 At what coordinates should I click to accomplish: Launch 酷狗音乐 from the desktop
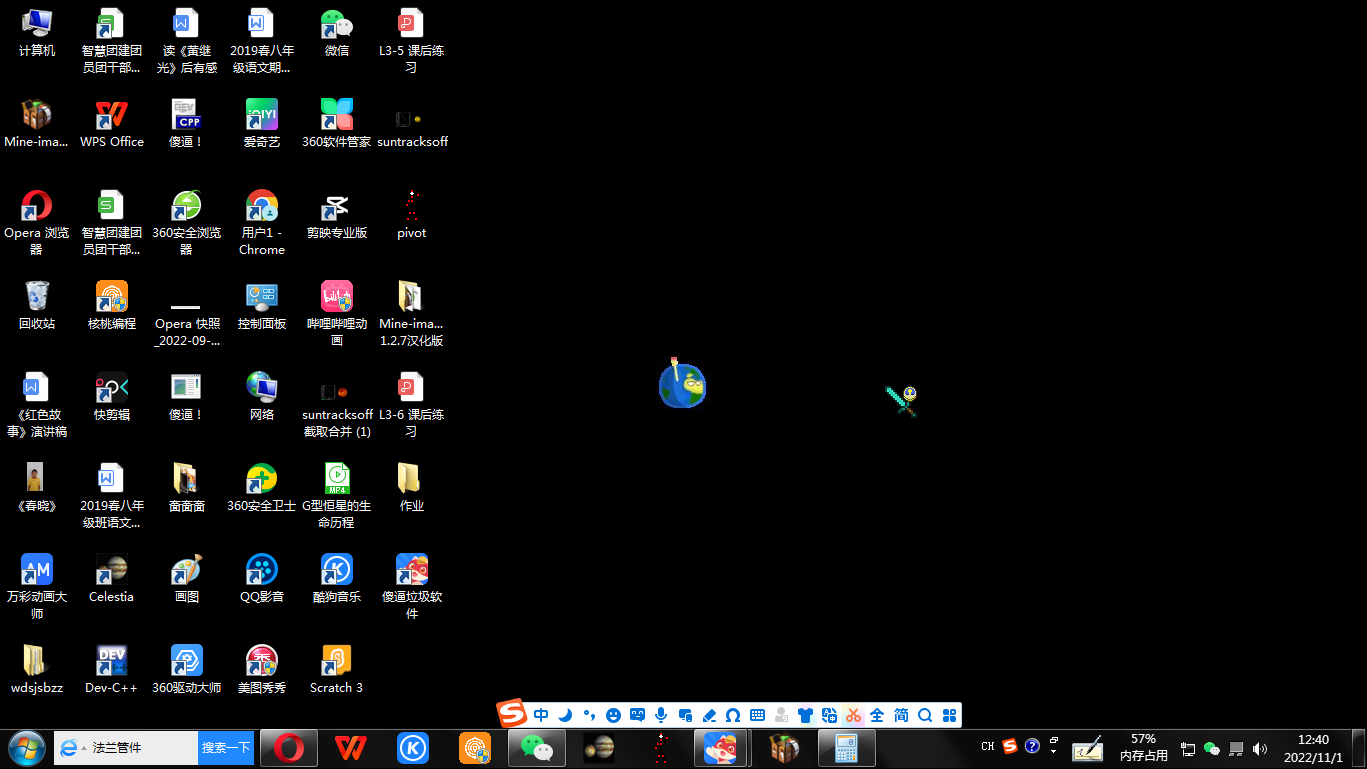click(337, 578)
